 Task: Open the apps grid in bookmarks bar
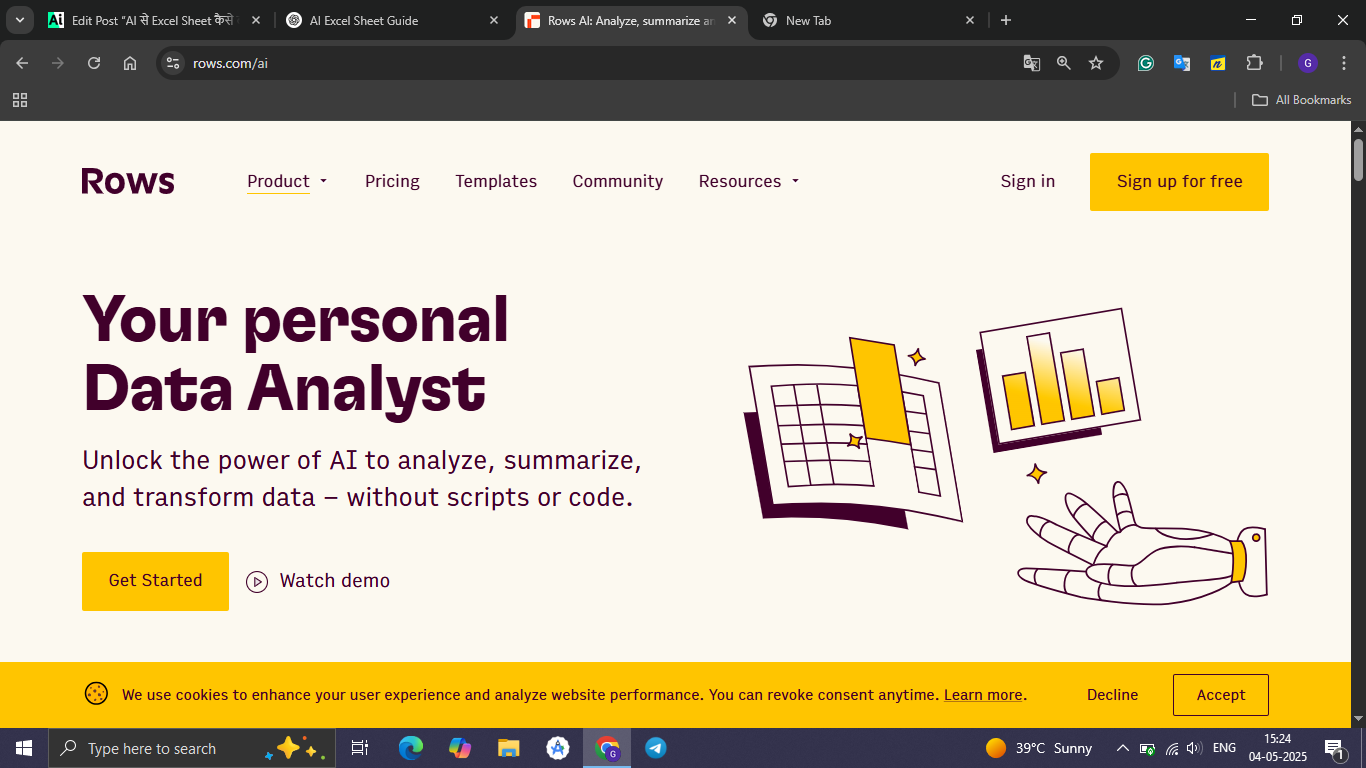[20, 100]
